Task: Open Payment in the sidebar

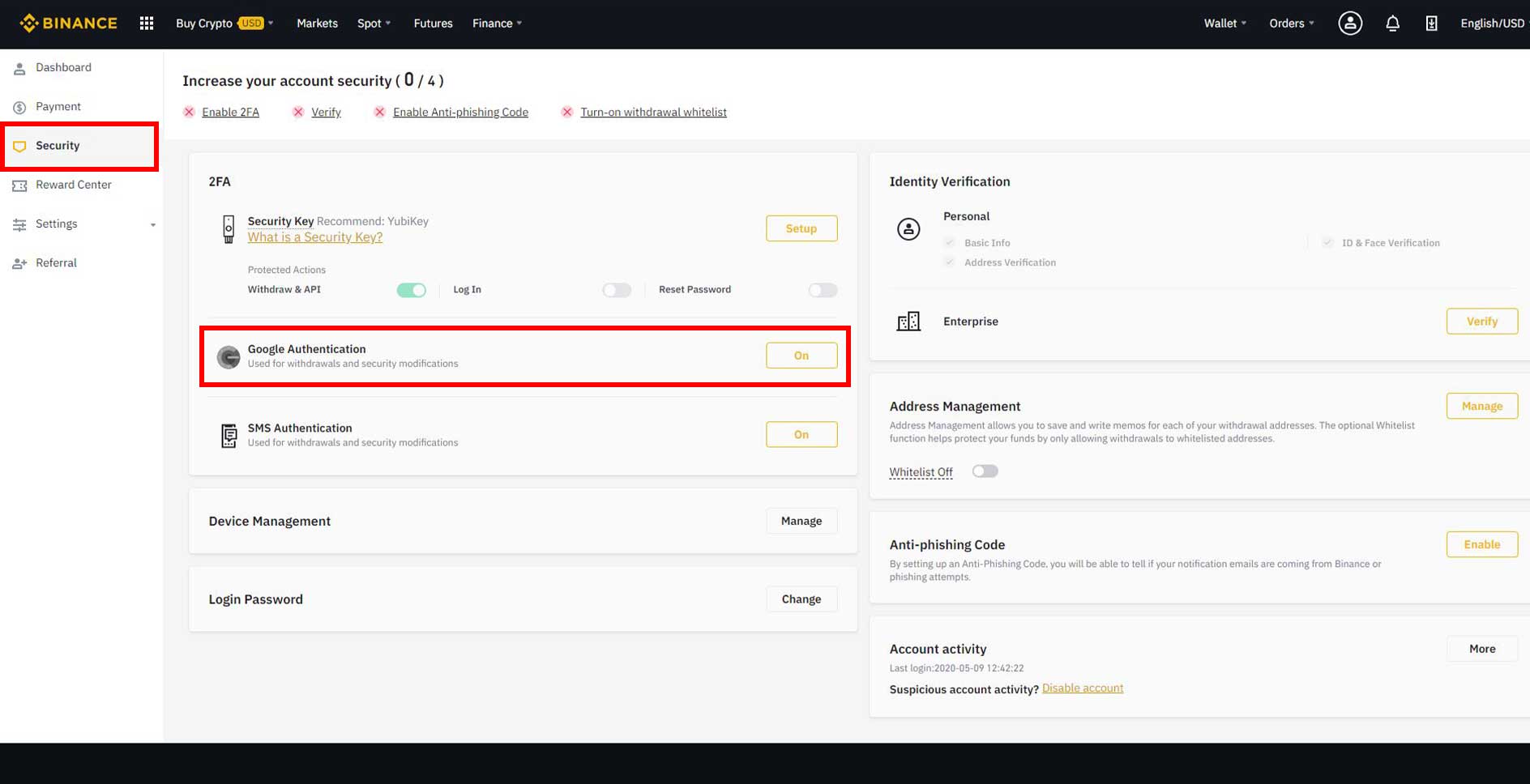Action: click(x=58, y=106)
